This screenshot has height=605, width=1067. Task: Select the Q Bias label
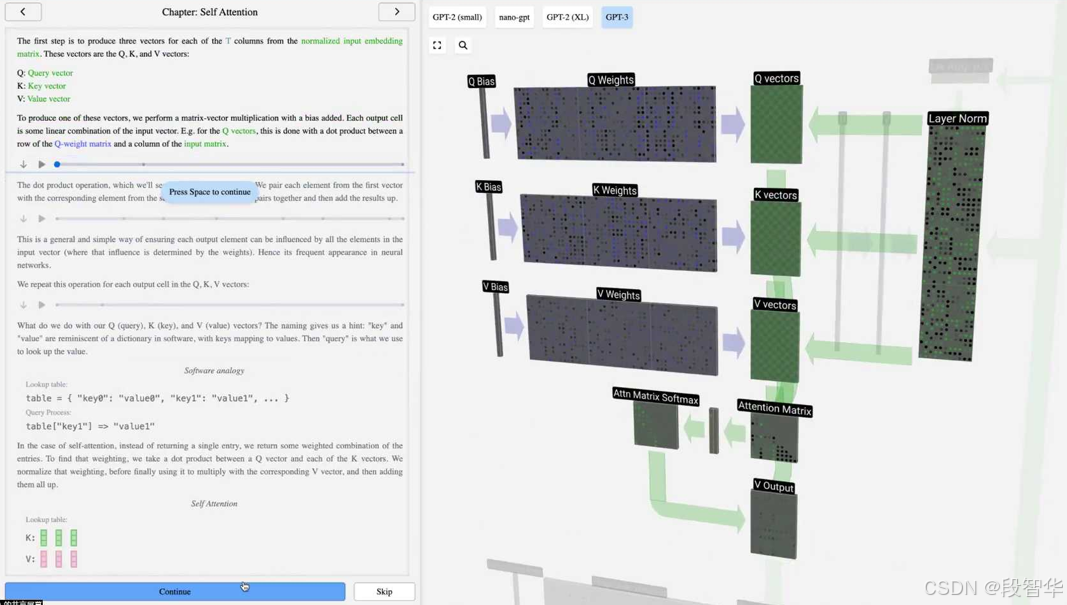click(481, 81)
